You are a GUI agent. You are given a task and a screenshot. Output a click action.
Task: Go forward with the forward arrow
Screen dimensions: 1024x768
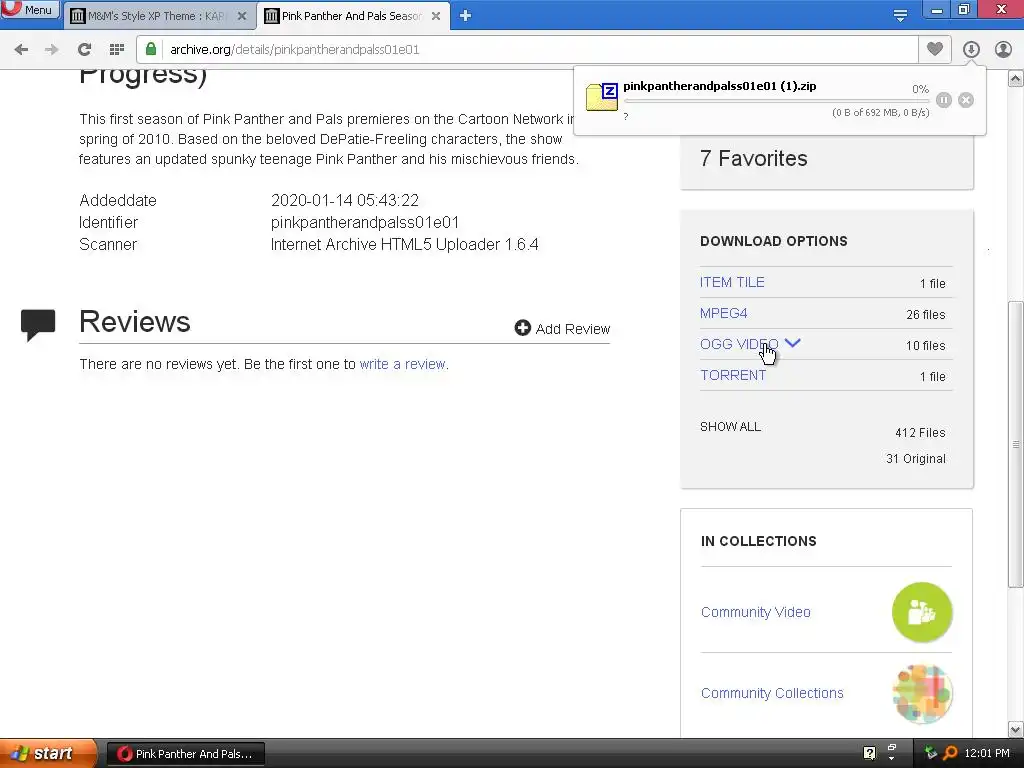pyautogui.click(x=52, y=50)
